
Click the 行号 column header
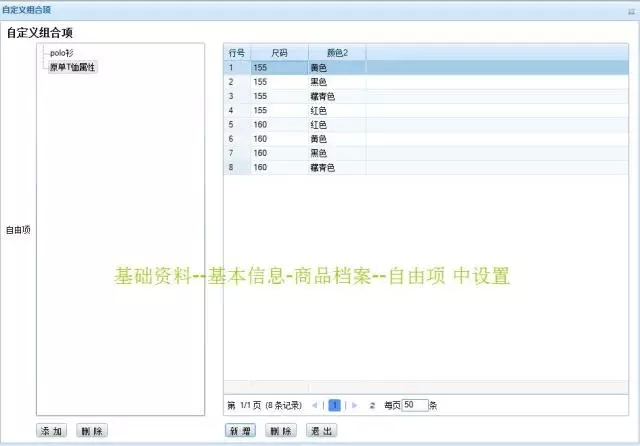[x=237, y=52]
